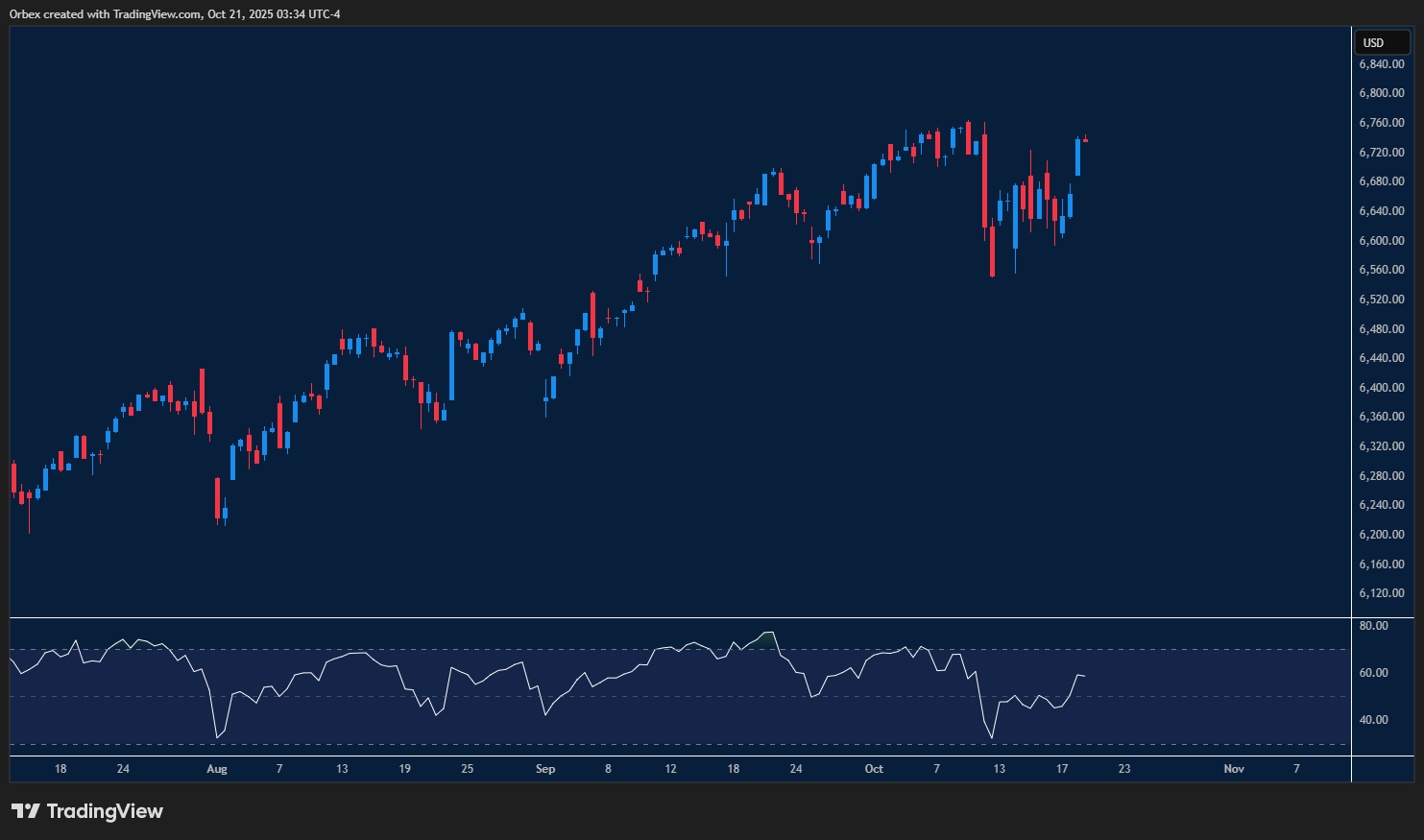1424x840 pixels.
Task: Click the 23 date label on time axis
Action: [x=1124, y=769]
